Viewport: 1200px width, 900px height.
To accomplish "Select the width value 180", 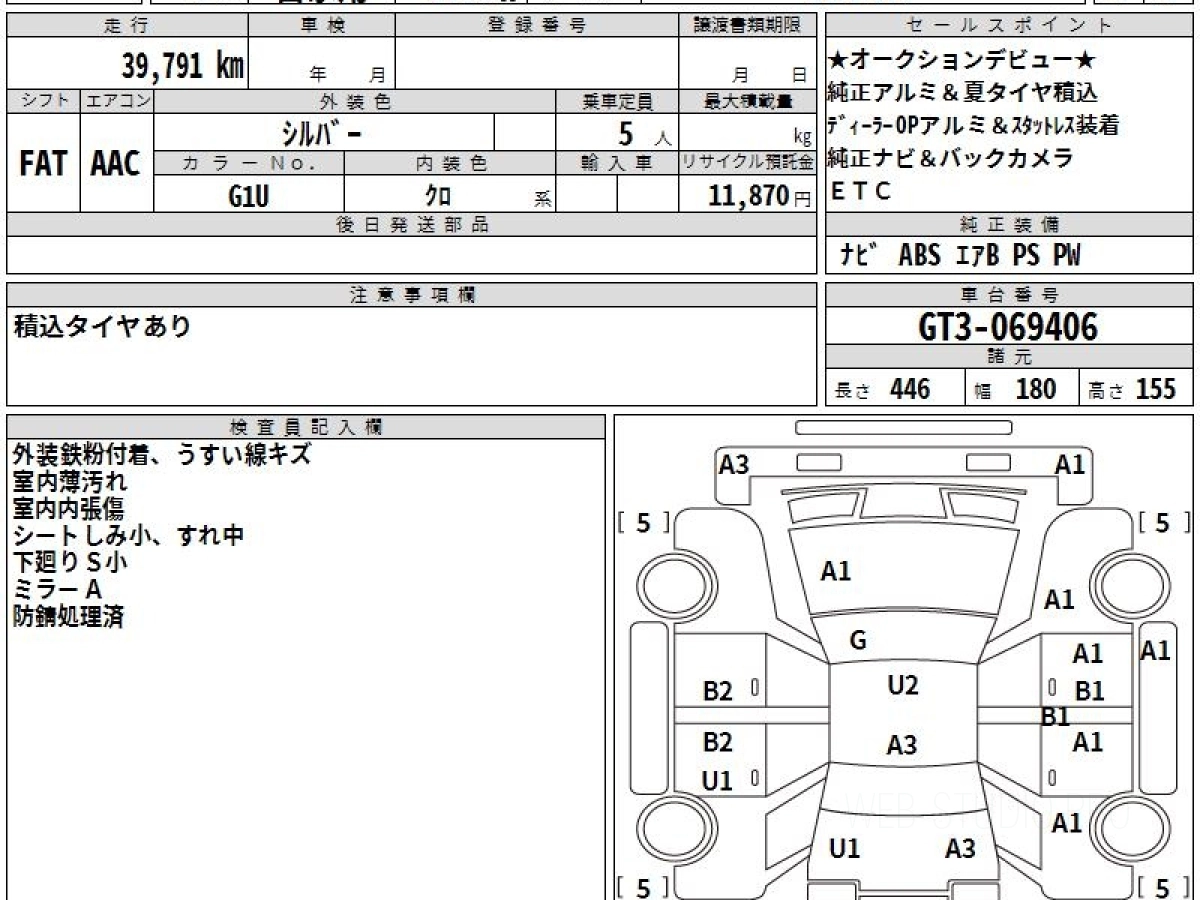I will click(1035, 389).
